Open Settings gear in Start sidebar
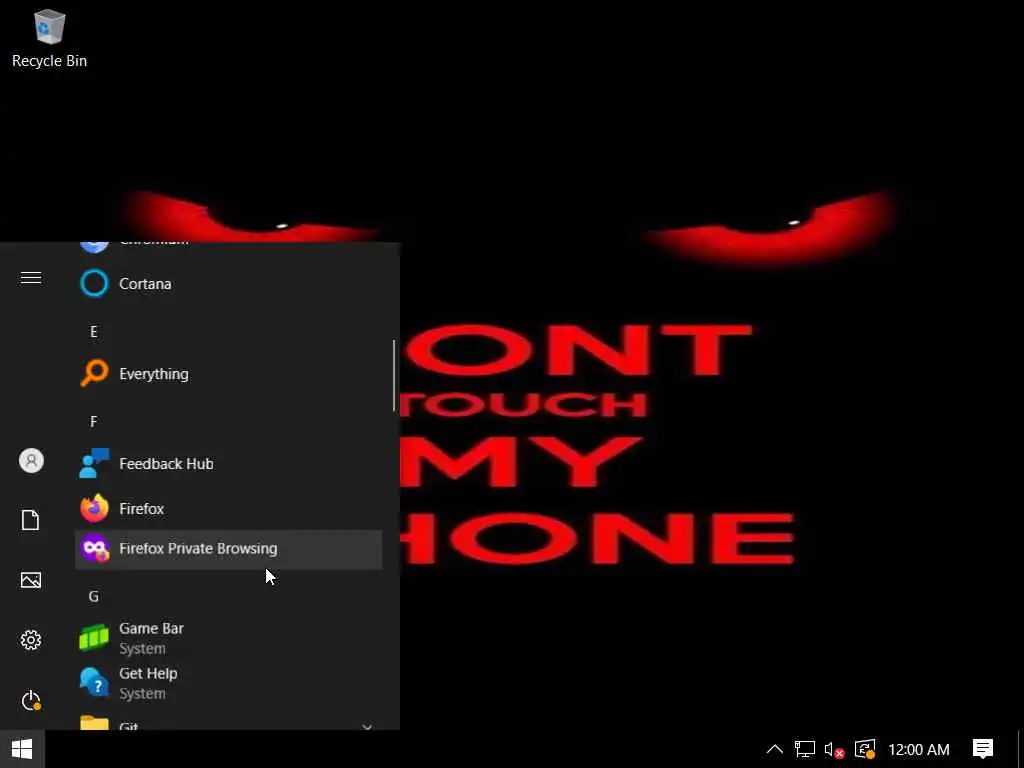The width and height of the screenshot is (1024, 768). point(31,640)
